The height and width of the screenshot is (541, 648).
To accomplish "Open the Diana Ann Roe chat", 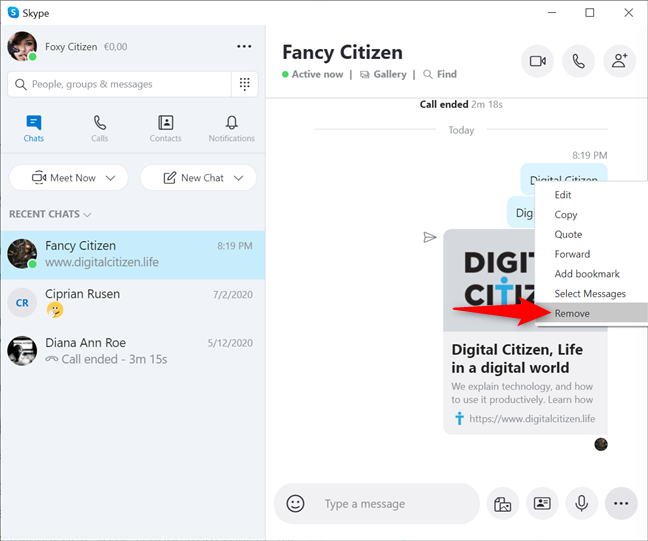I will click(x=133, y=351).
